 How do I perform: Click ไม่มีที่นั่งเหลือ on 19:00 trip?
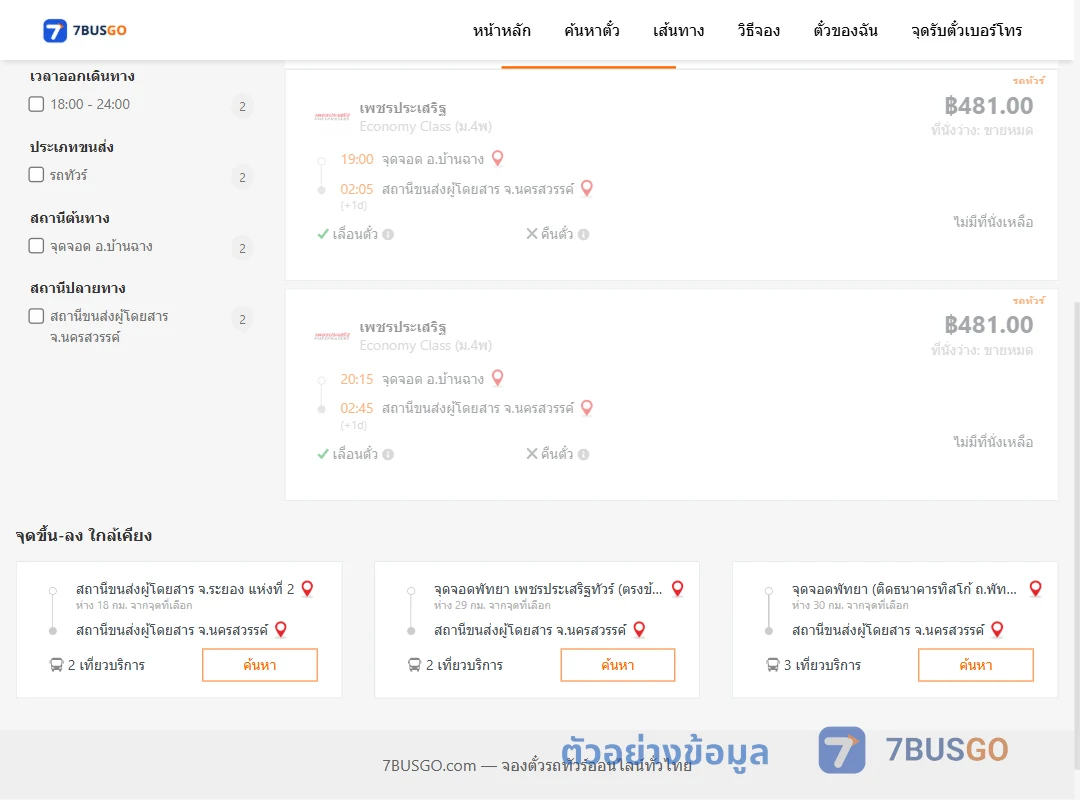coord(993,222)
